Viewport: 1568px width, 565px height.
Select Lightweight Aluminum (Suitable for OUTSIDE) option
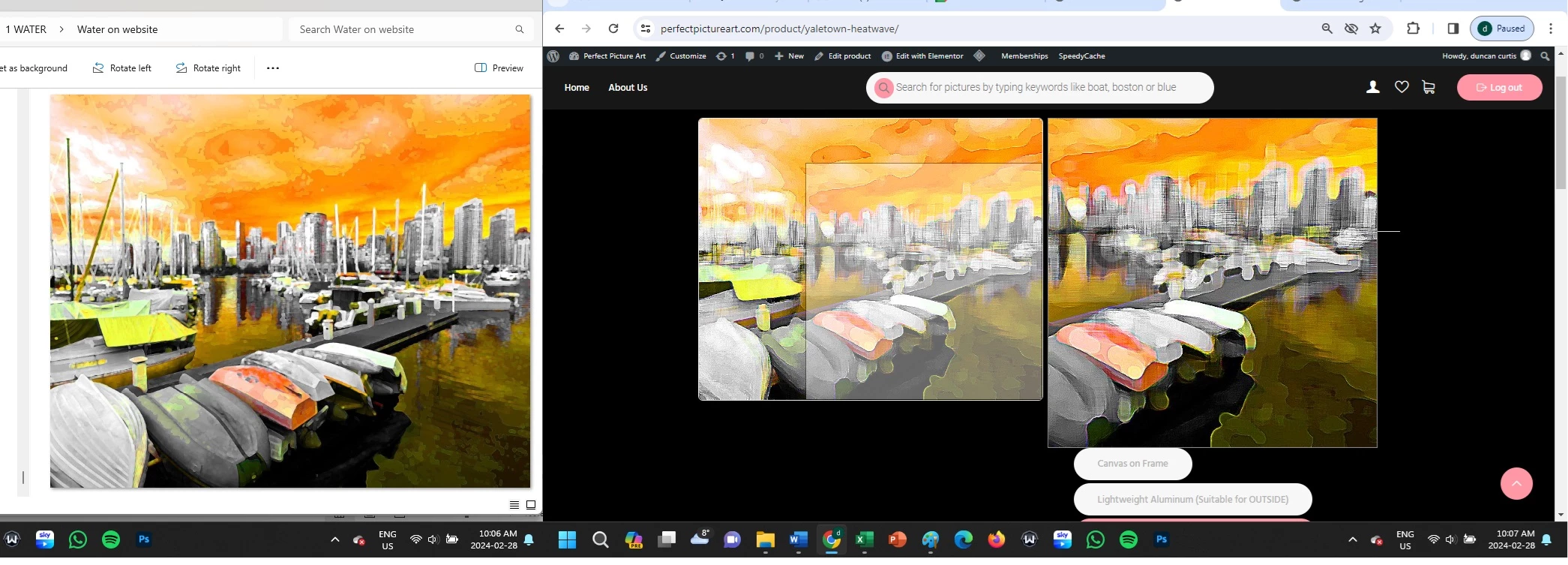(1193, 500)
